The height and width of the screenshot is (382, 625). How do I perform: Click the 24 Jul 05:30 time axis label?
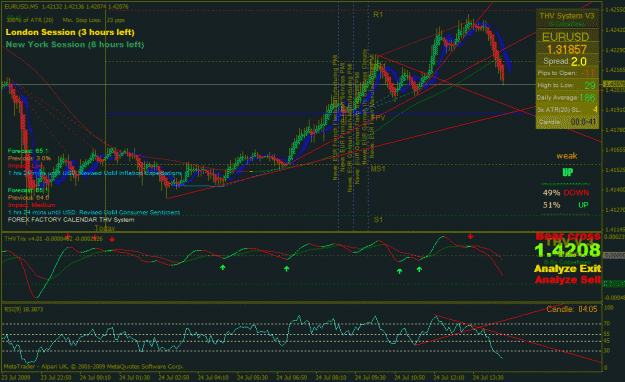[253, 377]
